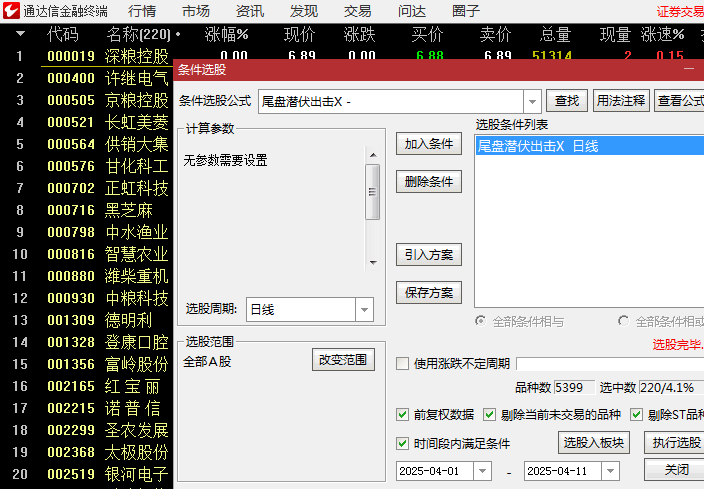Click the 删除条件 button
Screen dimensions: 704x489
tap(429, 182)
